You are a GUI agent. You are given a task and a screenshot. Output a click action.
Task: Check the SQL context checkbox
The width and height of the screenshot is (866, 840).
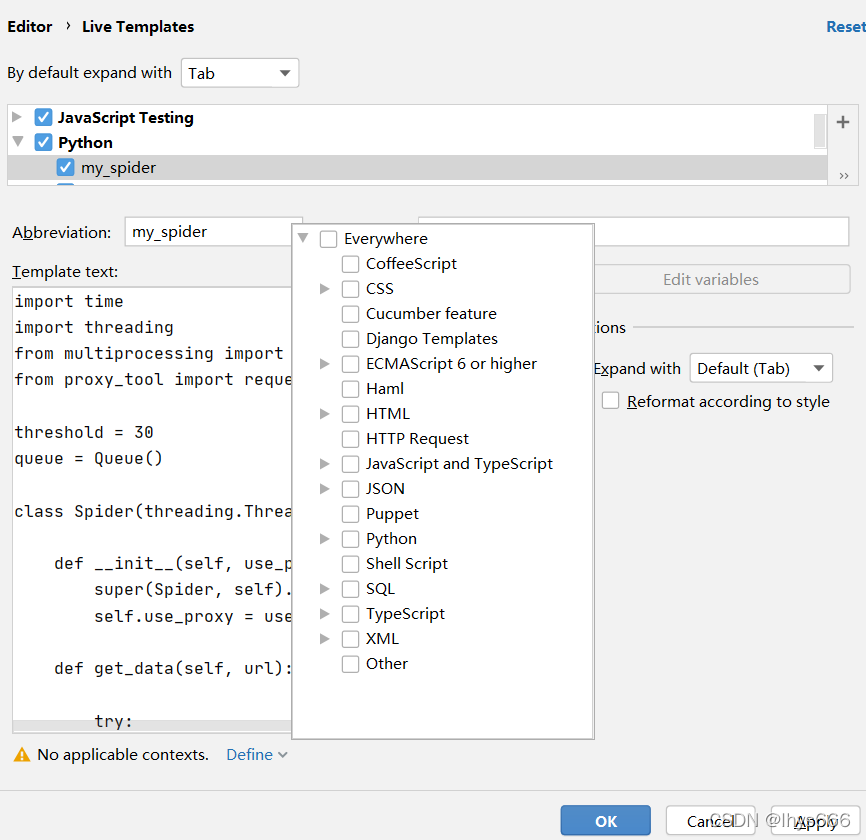[350, 589]
